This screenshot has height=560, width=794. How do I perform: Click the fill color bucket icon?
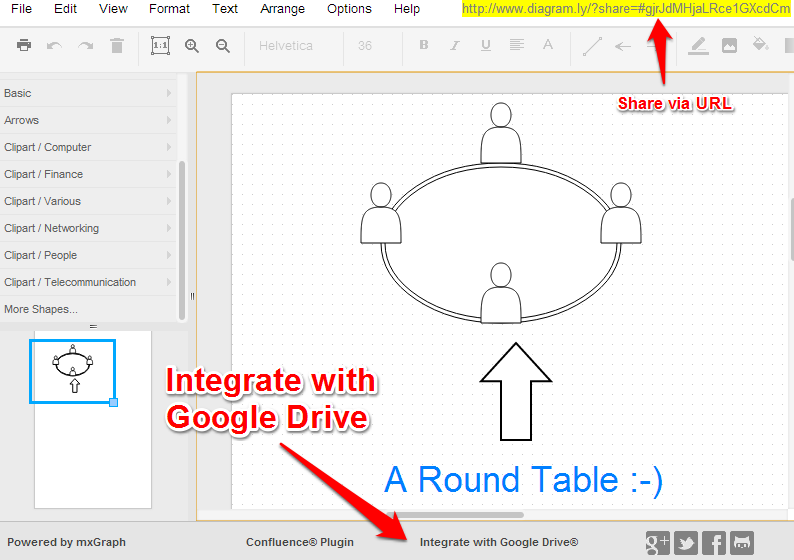[x=760, y=45]
